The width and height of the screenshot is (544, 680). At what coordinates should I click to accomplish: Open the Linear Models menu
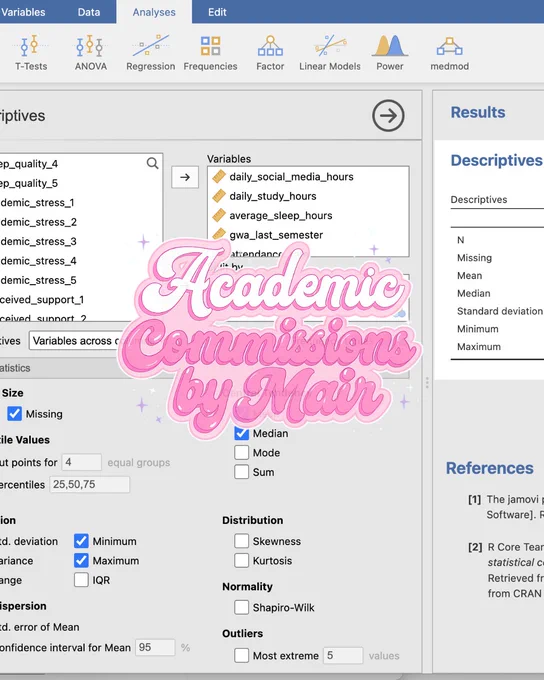pos(330,53)
